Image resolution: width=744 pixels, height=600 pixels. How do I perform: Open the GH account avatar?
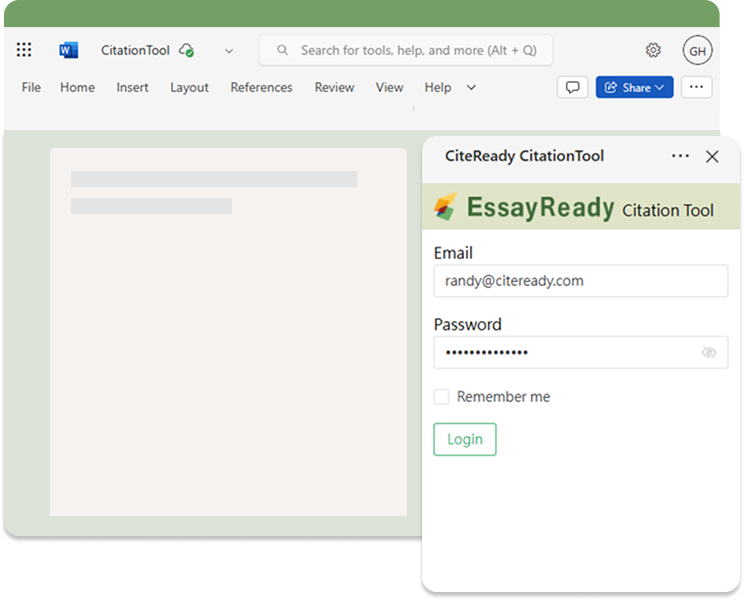click(697, 50)
